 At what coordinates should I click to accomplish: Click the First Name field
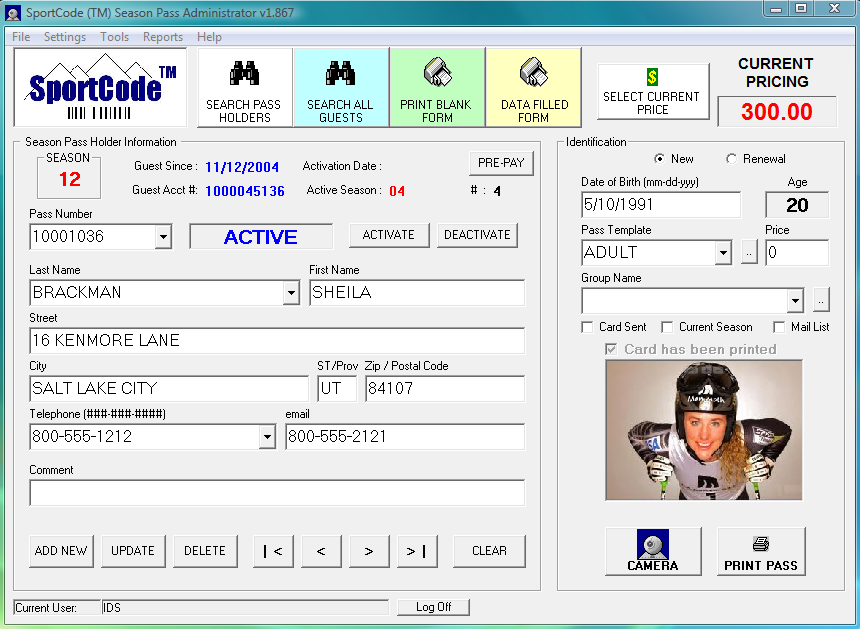click(417, 293)
